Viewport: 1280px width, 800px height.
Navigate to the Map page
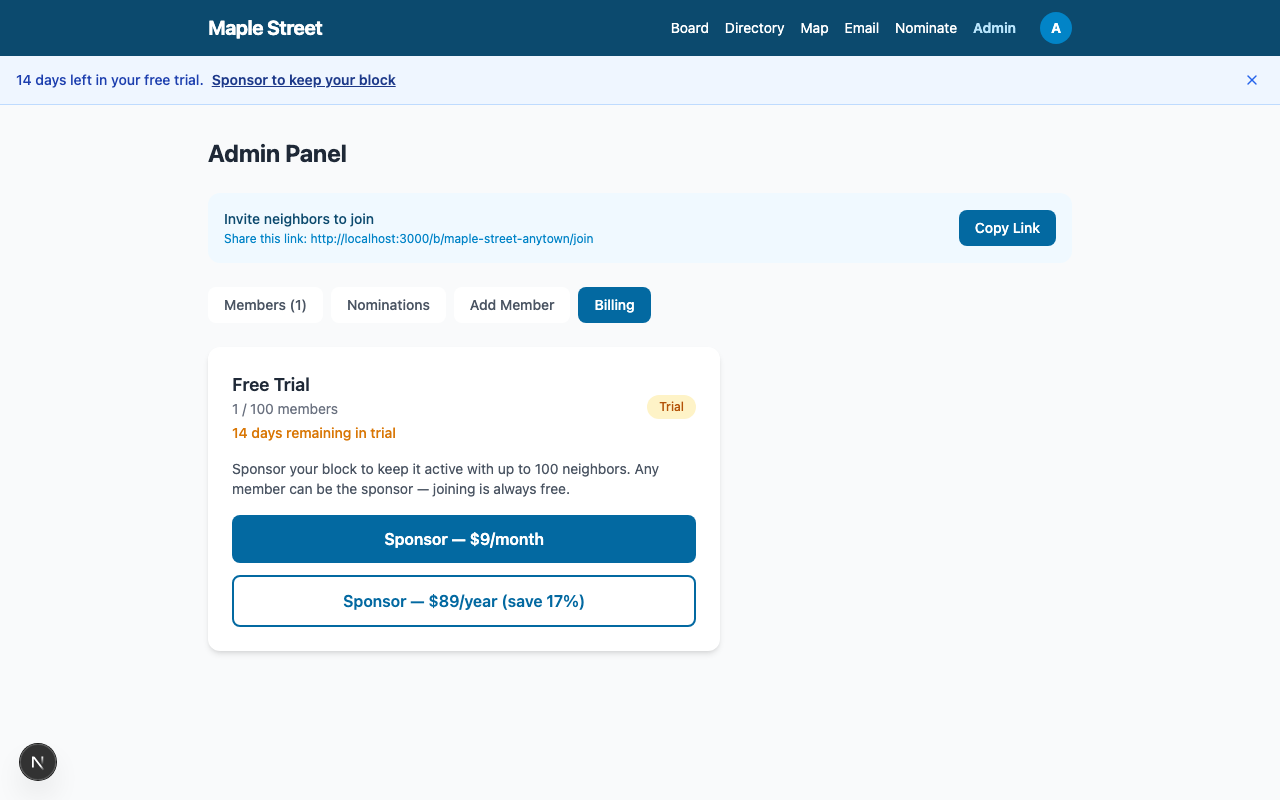tap(814, 28)
